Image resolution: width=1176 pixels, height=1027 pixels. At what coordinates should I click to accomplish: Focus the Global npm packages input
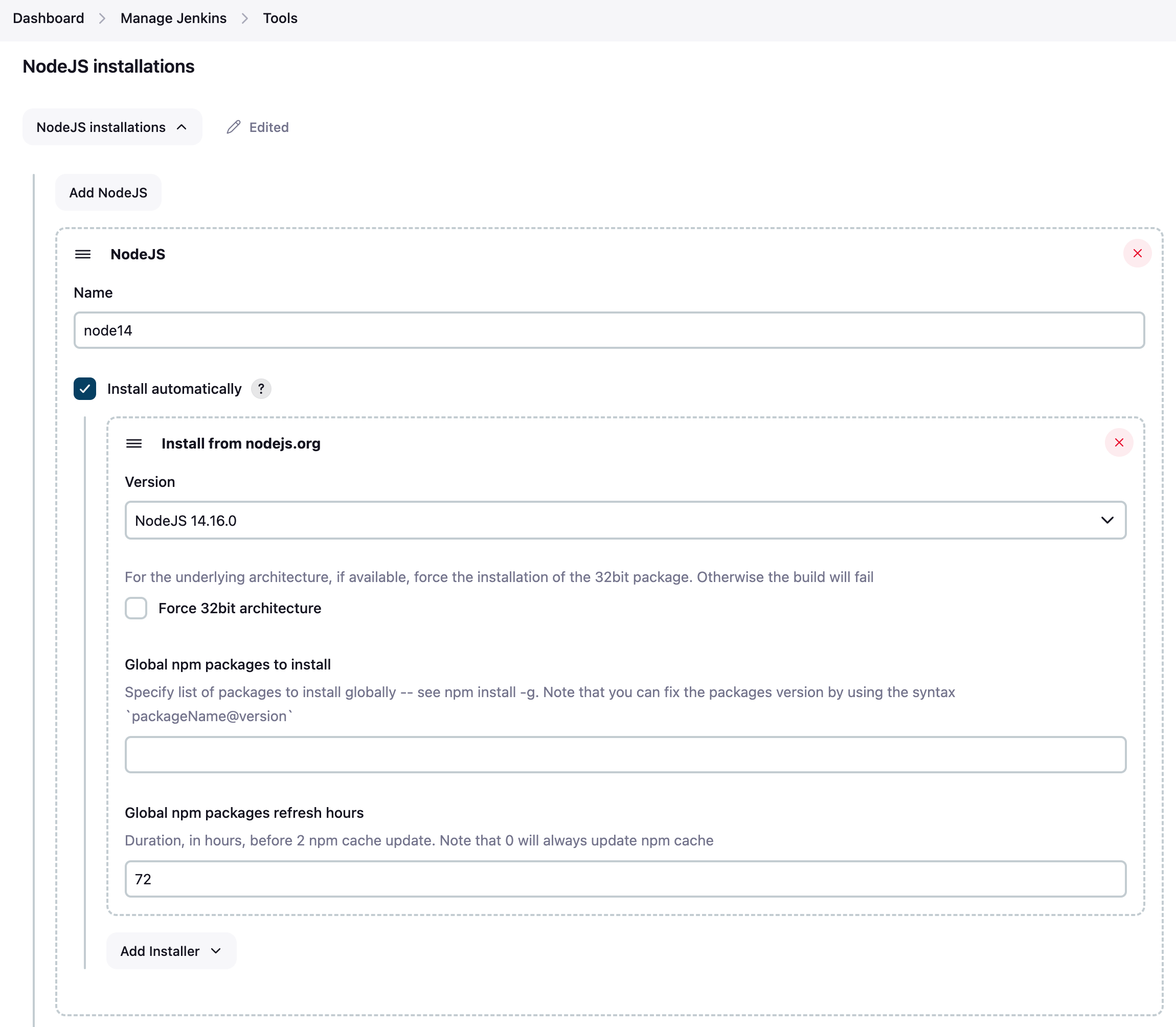coord(624,754)
